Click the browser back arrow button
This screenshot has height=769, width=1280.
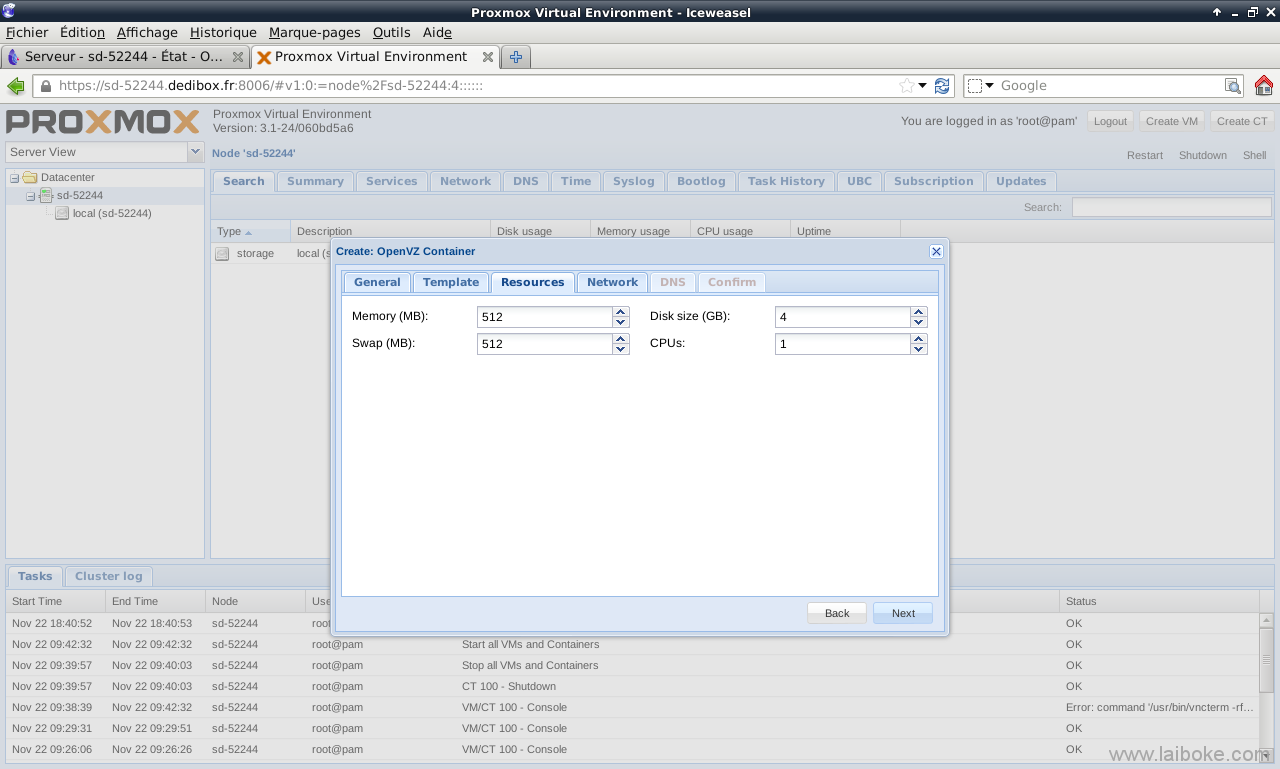[16, 86]
